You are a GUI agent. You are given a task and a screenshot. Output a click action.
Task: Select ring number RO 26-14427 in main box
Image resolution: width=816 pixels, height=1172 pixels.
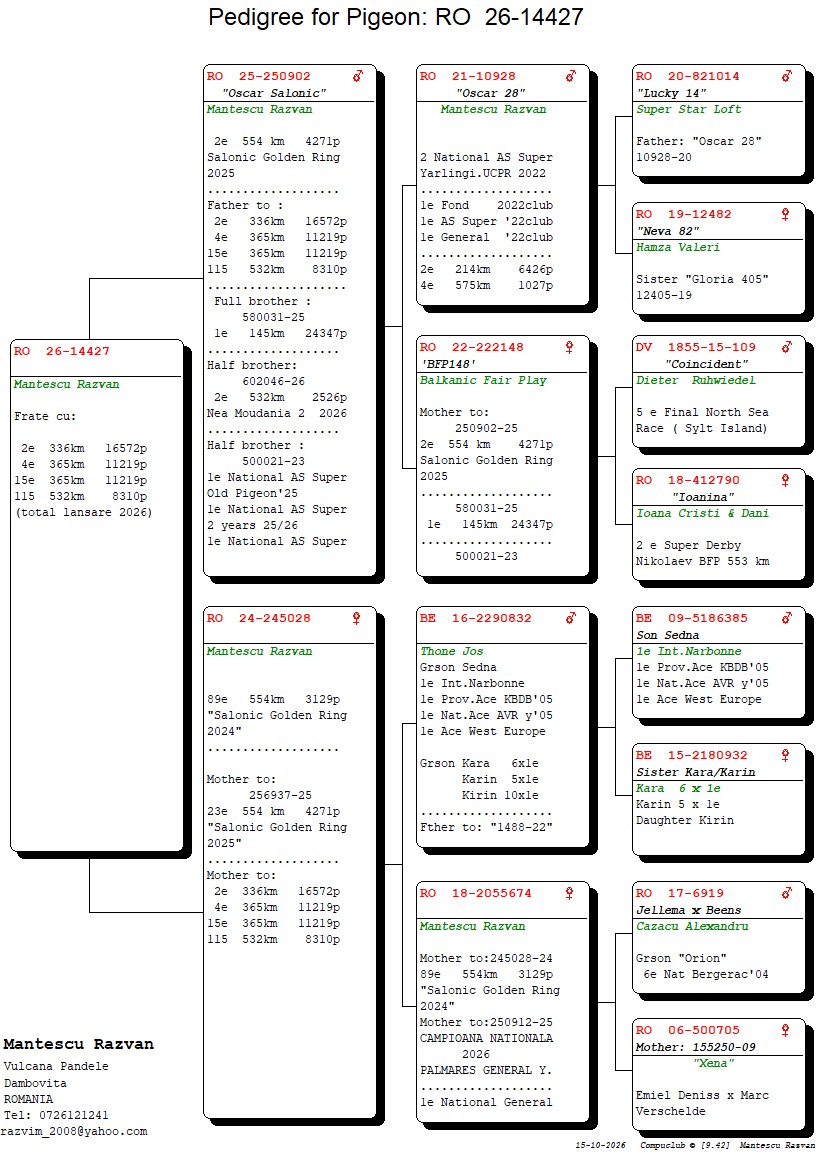pyautogui.click(x=61, y=351)
